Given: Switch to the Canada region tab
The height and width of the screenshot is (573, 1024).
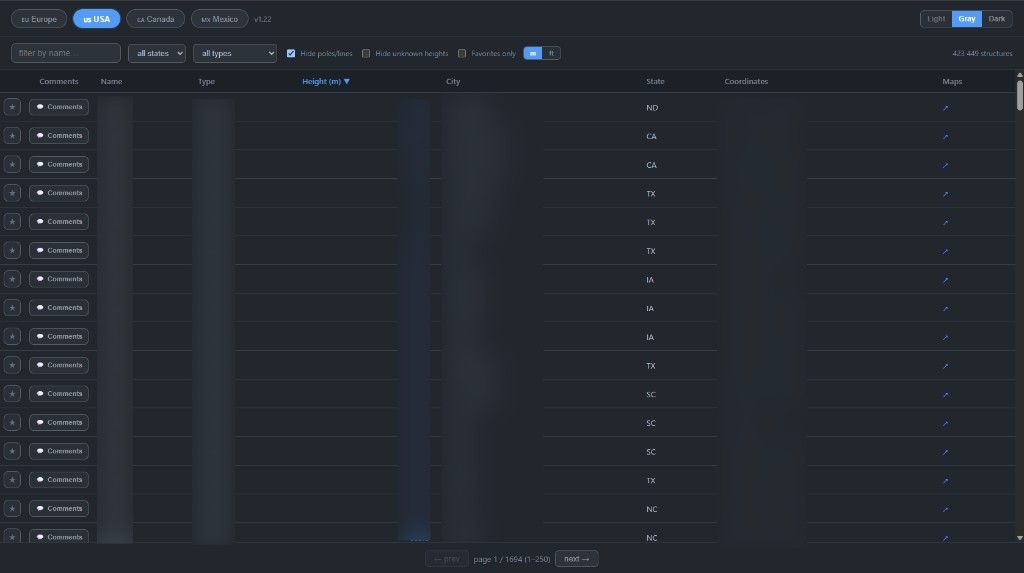Looking at the screenshot, I should [155, 19].
